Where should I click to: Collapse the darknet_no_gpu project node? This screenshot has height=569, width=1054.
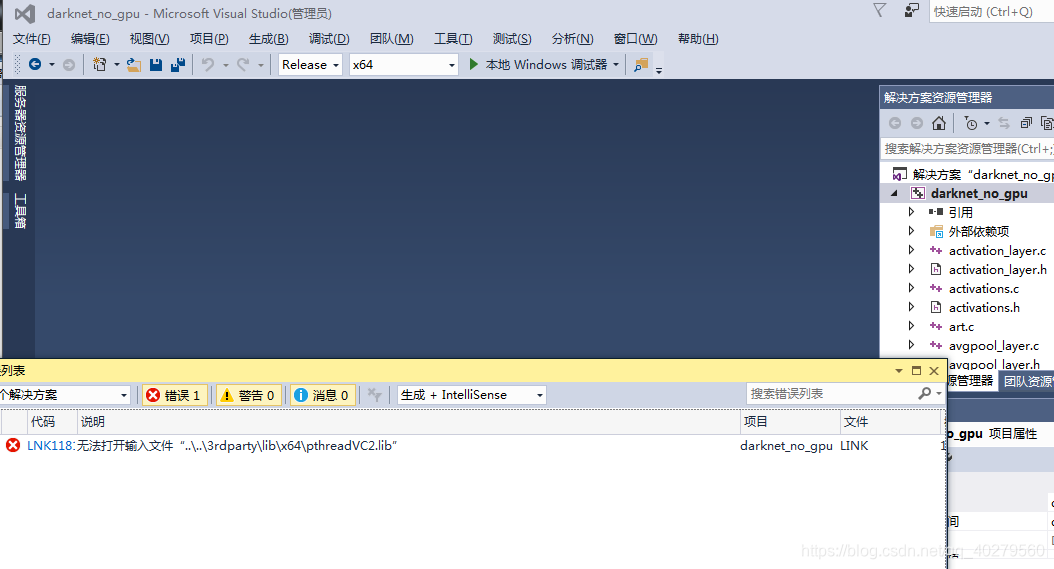click(x=894, y=194)
